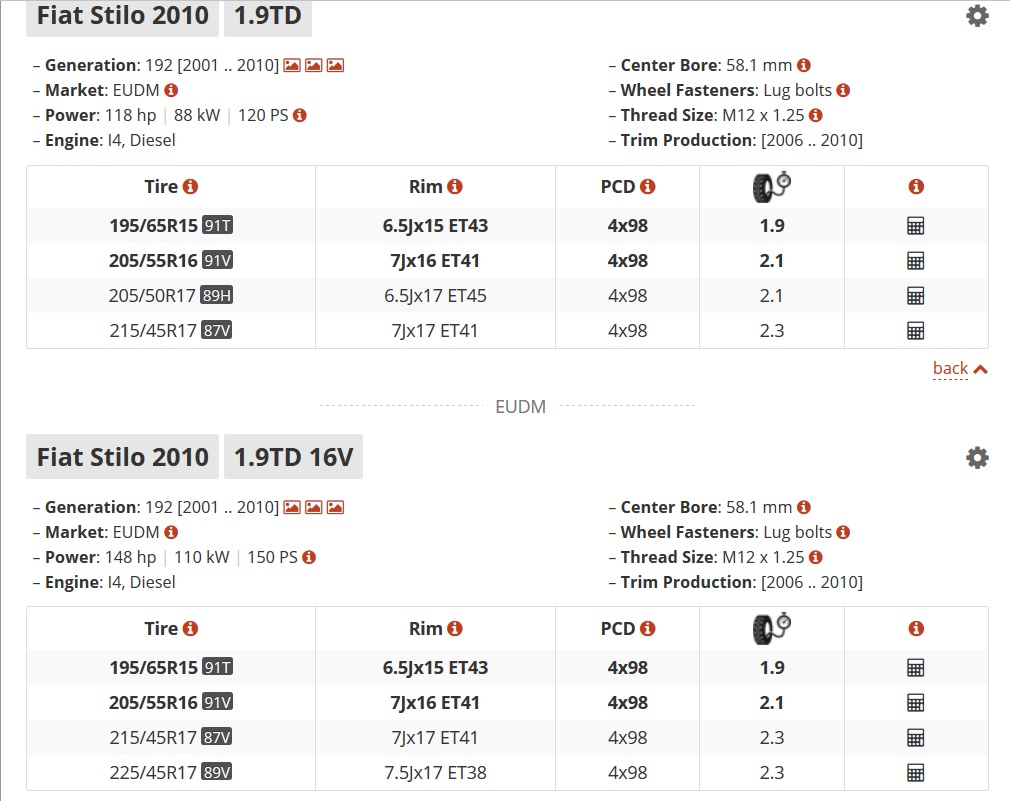The height and width of the screenshot is (801, 1010).
Task: Click first generation photo icon in 1.9TD section
Action: (292, 65)
